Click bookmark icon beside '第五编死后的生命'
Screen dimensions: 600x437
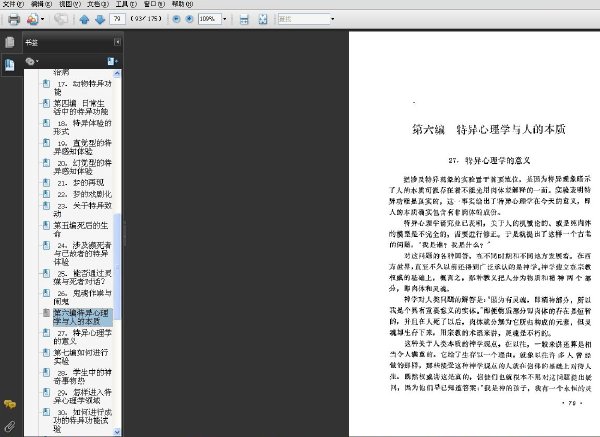pyautogui.click(x=46, y=225)
